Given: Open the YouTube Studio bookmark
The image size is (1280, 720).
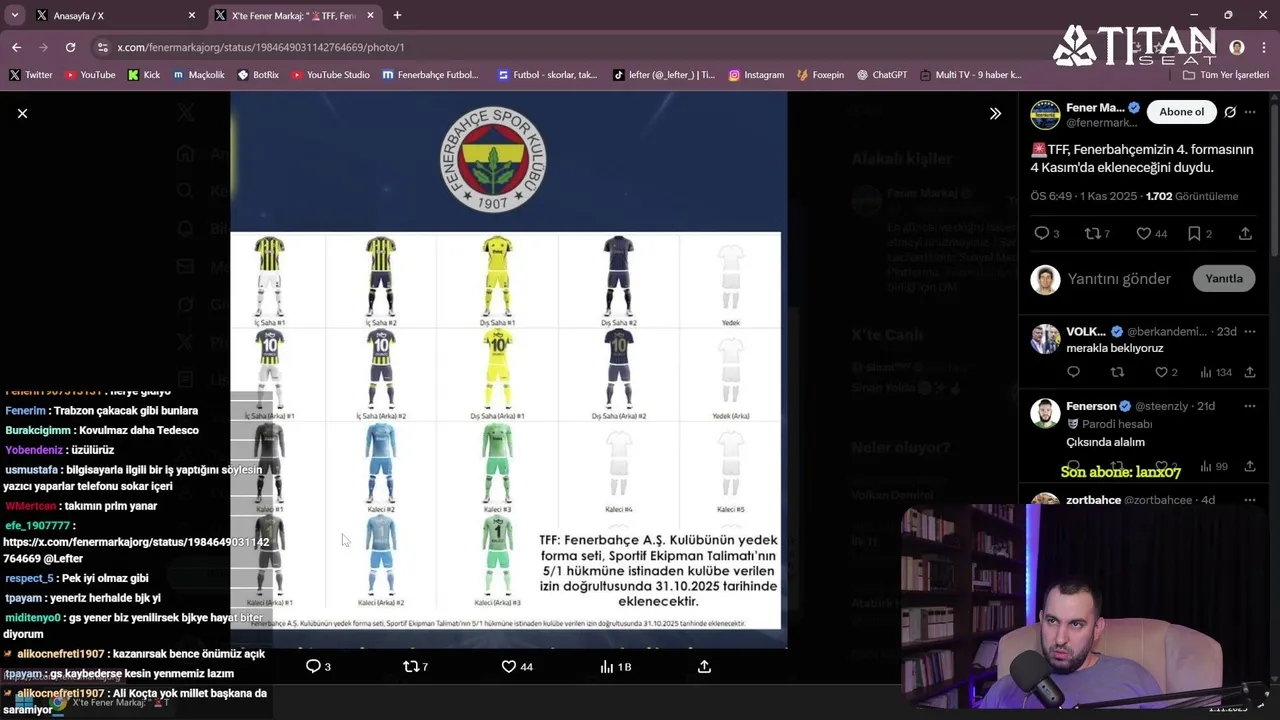Looking at the screenshot, I should click(x=330, y=75).
